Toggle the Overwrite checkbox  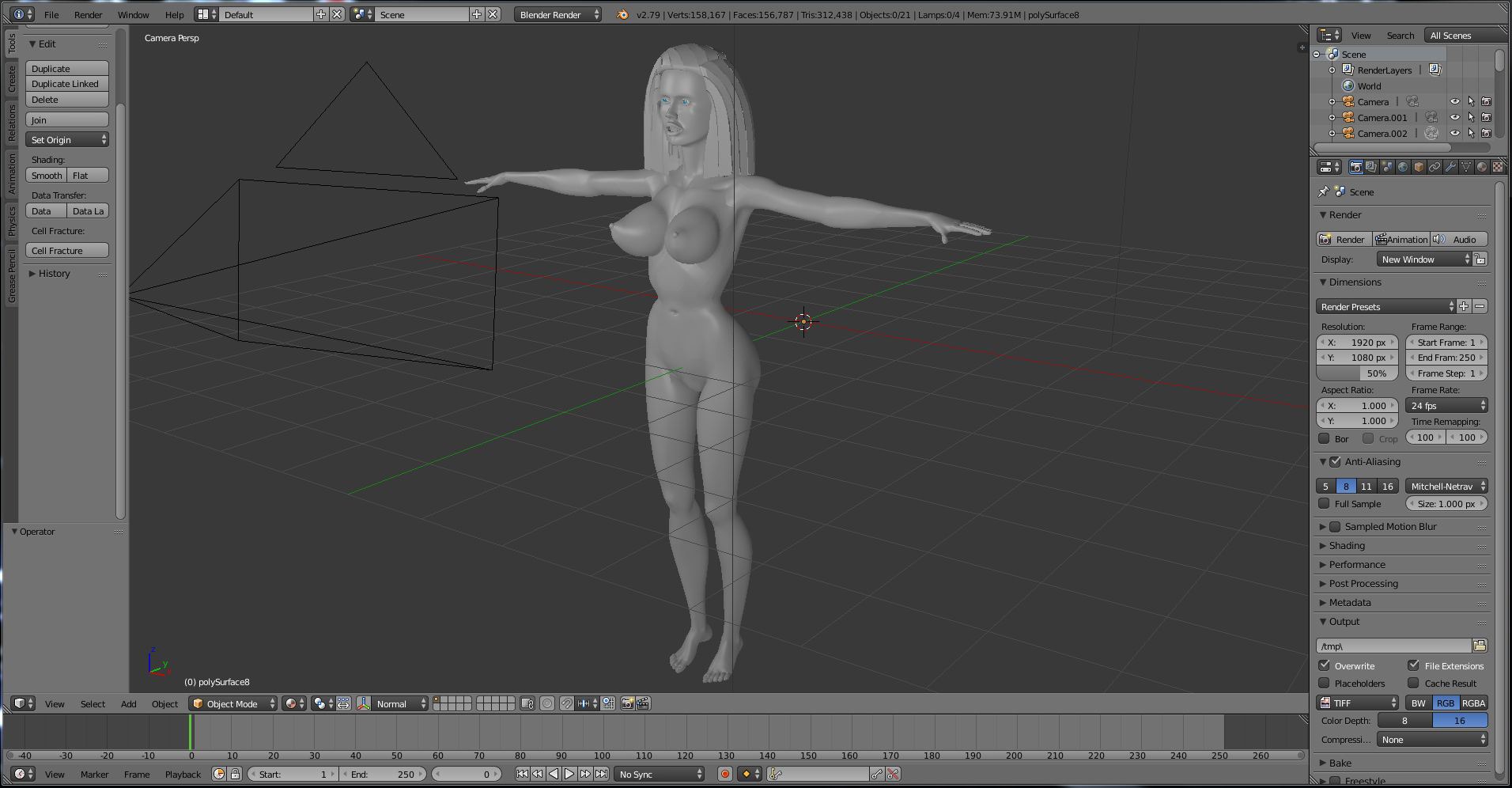tap(1325, 665)
